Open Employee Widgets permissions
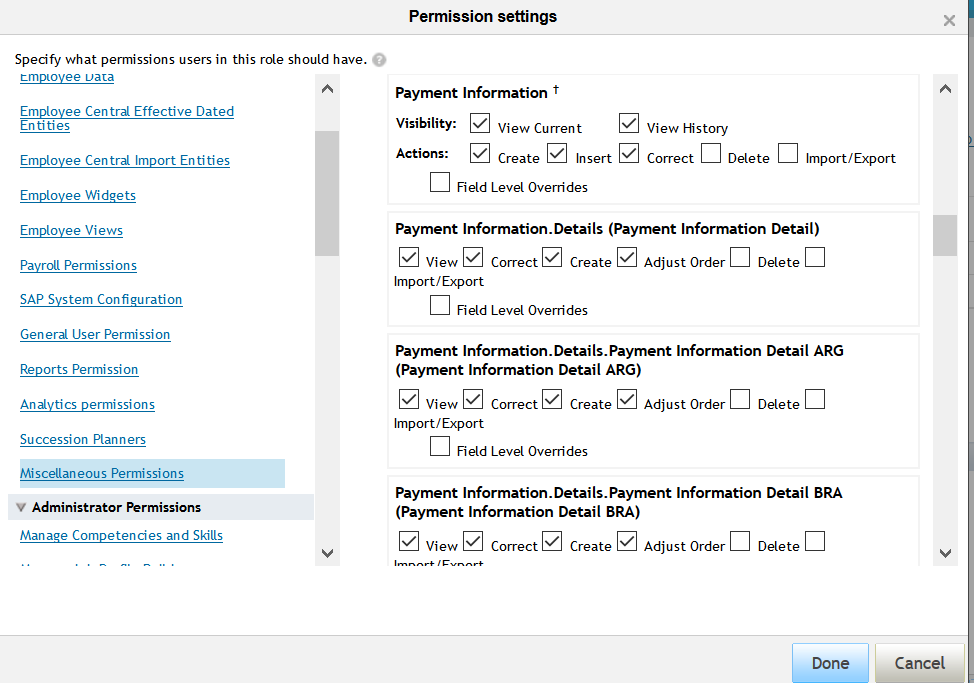The height and width of the screenshot is (683, 974). [78, 195]
